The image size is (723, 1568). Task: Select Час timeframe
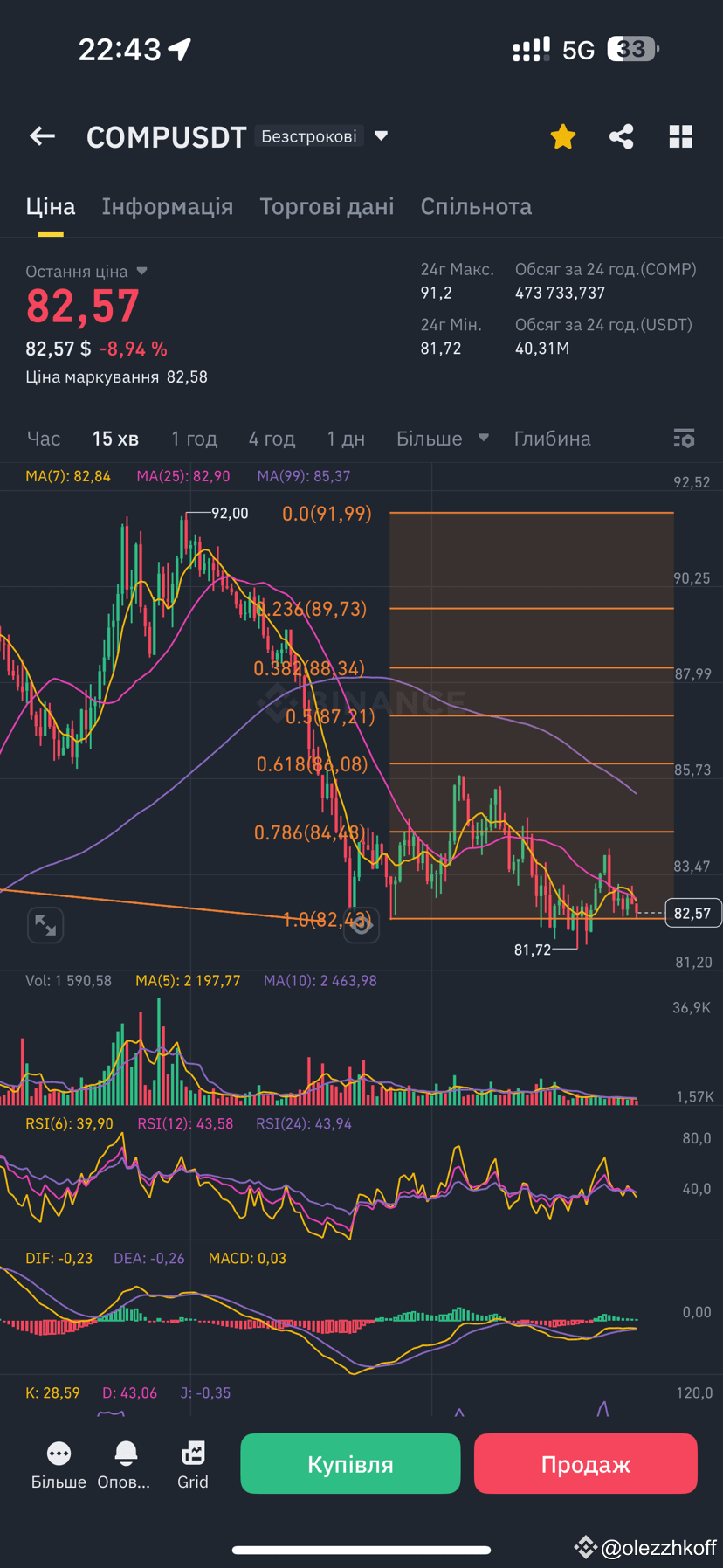coord(44,439)
